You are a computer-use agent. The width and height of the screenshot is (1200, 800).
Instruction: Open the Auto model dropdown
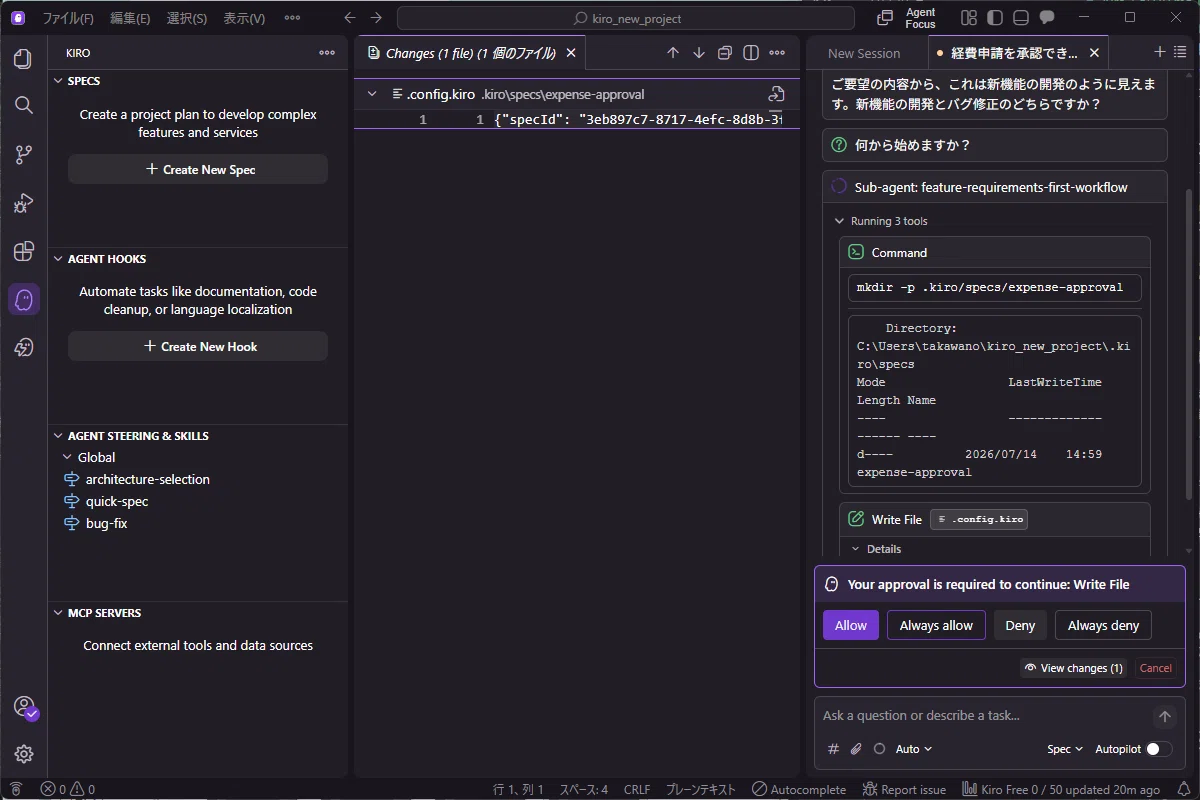click(914, 749)
